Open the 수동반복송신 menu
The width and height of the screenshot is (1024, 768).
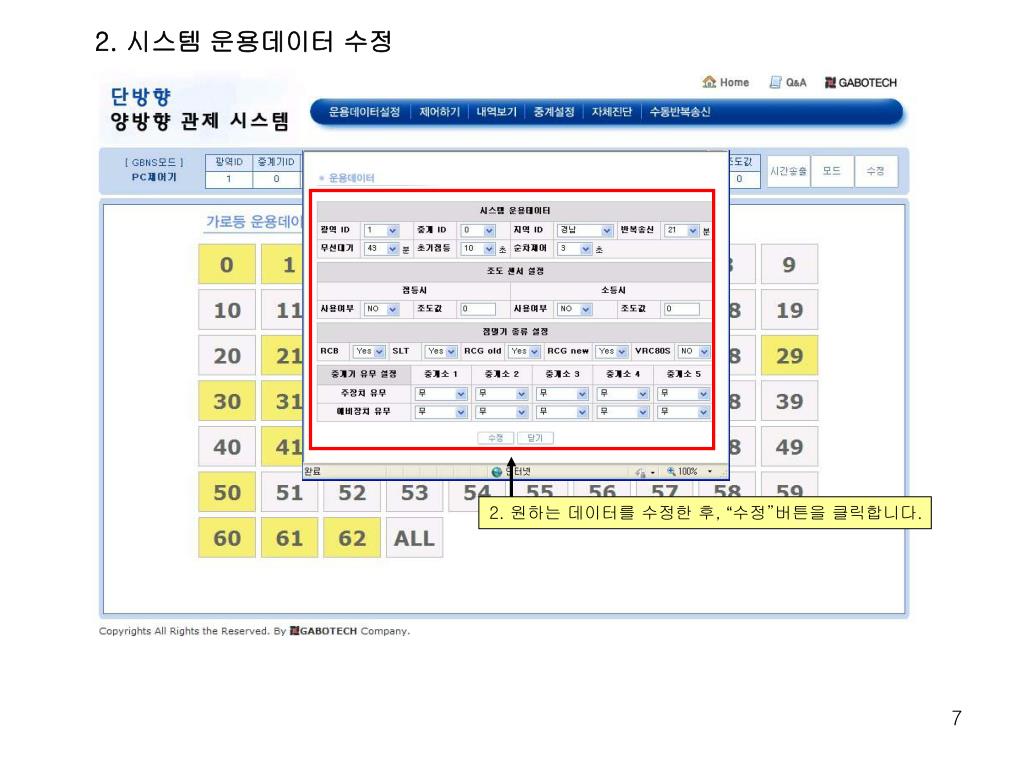(680, 112)
